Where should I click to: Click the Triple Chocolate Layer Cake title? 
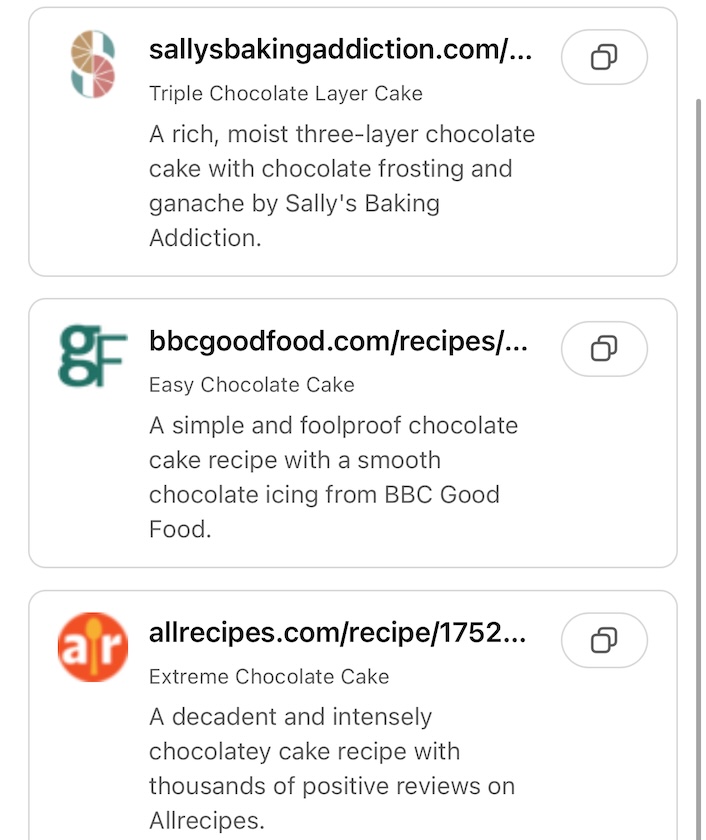(x=285, y=94)
